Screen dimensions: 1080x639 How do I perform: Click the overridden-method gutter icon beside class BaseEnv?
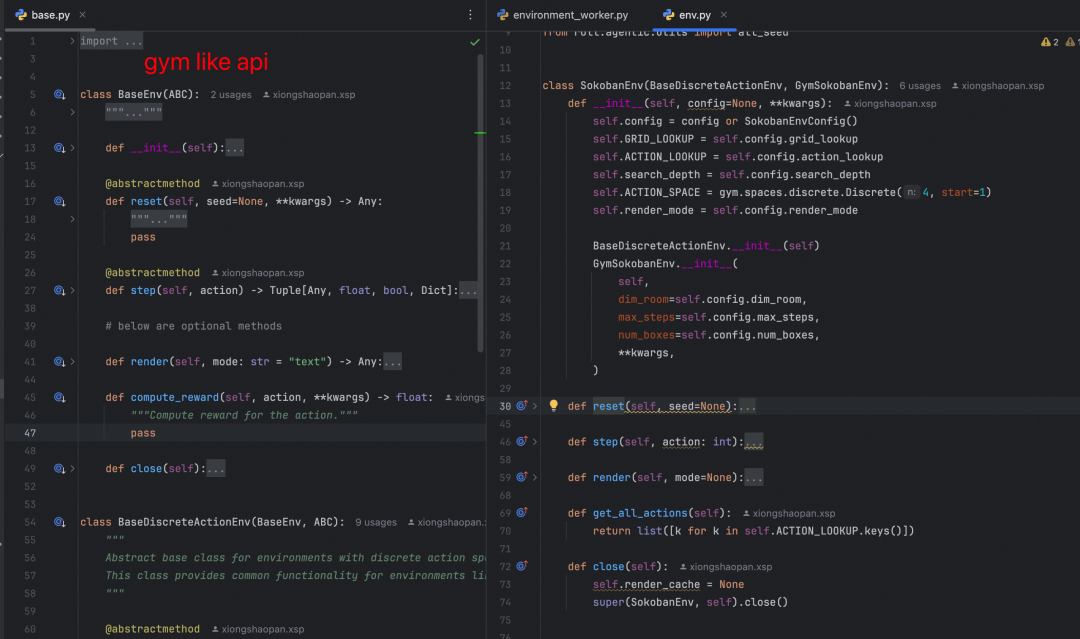click(x=59, y=95)
